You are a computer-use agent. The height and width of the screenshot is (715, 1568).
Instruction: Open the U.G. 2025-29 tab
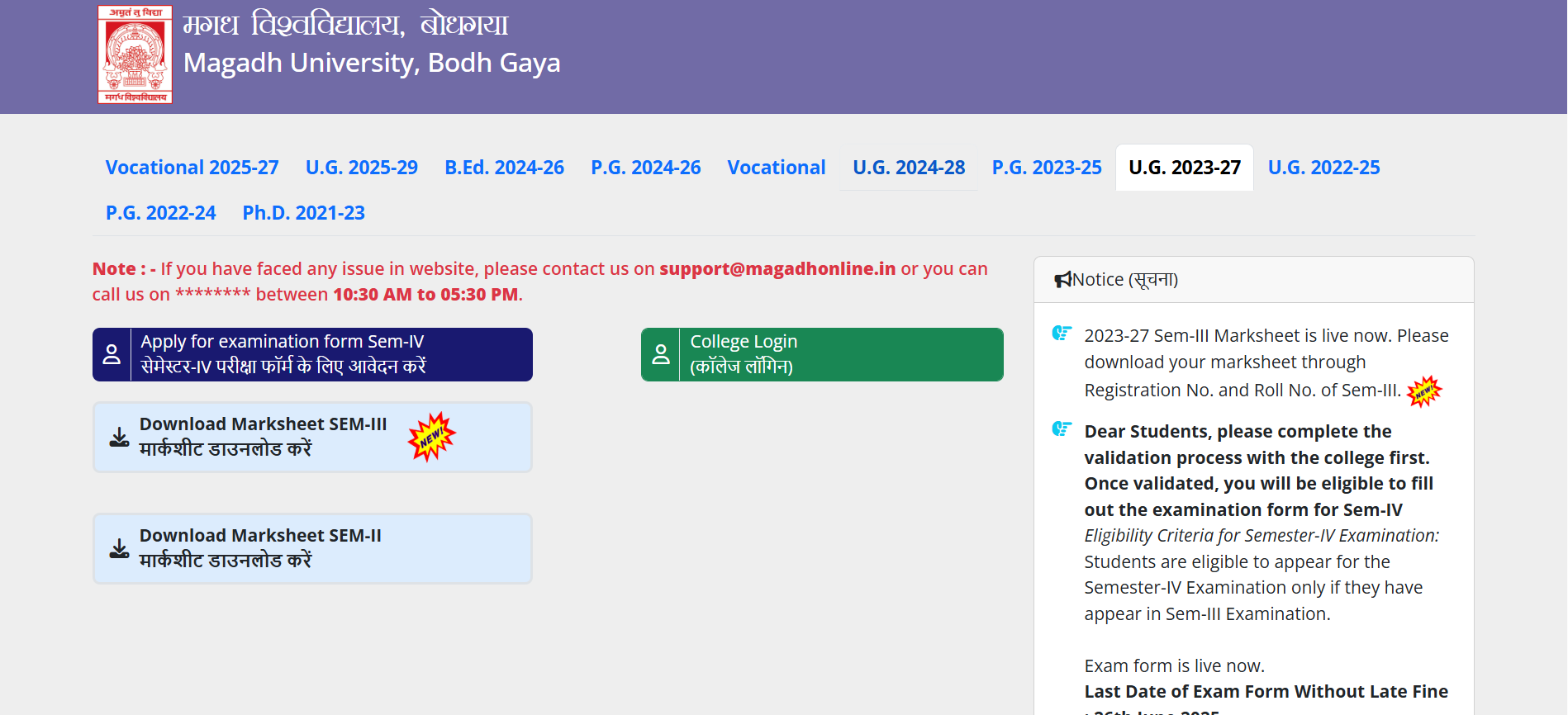362,168
